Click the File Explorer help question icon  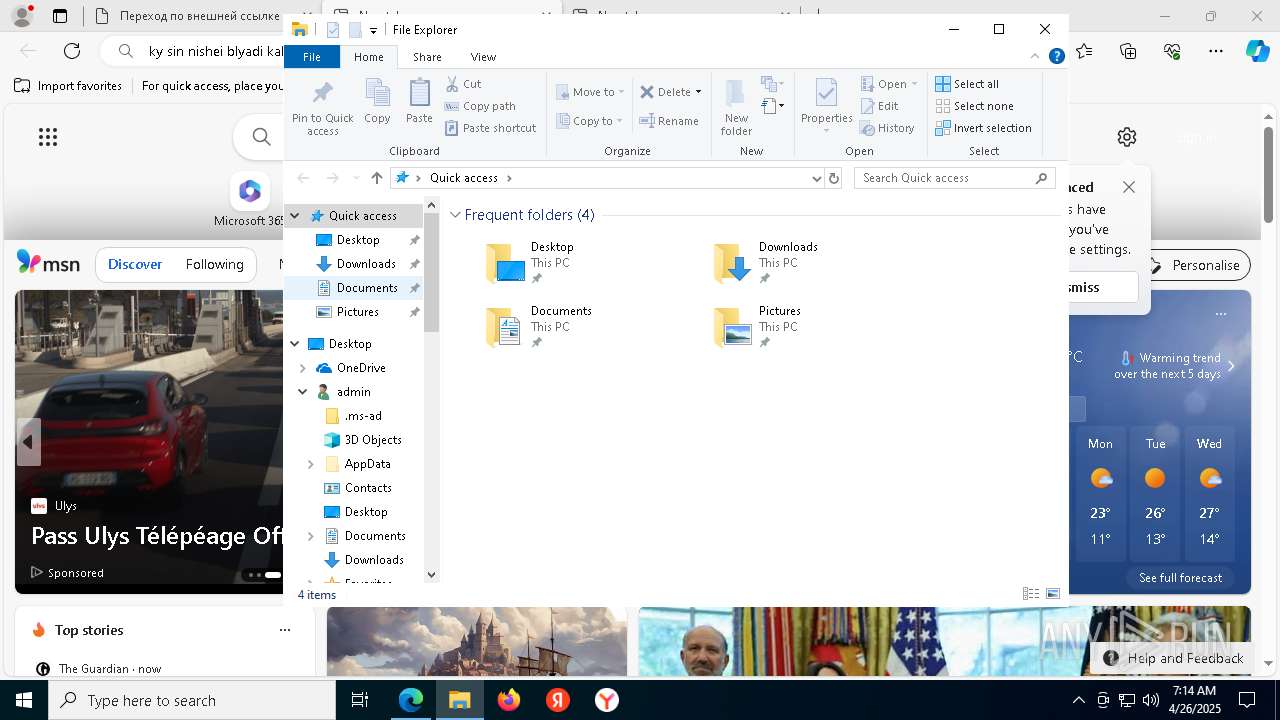click(1056, 57)
